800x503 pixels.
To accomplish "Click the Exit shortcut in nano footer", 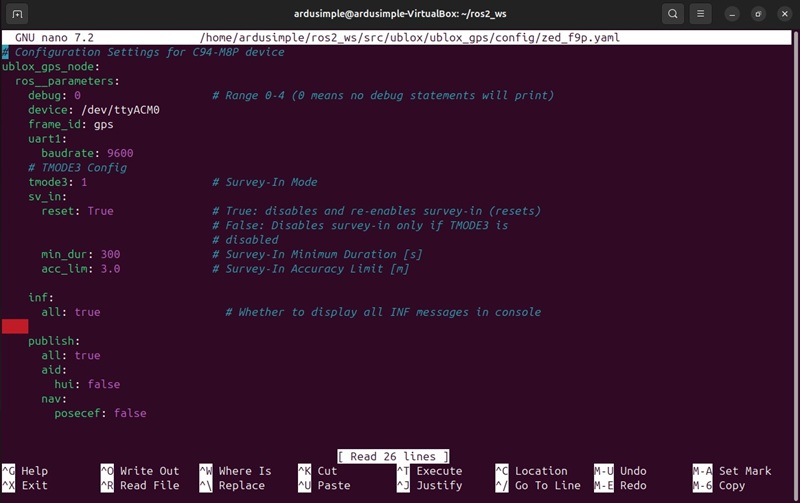I will pyautogui.click(x=34, y=486).
